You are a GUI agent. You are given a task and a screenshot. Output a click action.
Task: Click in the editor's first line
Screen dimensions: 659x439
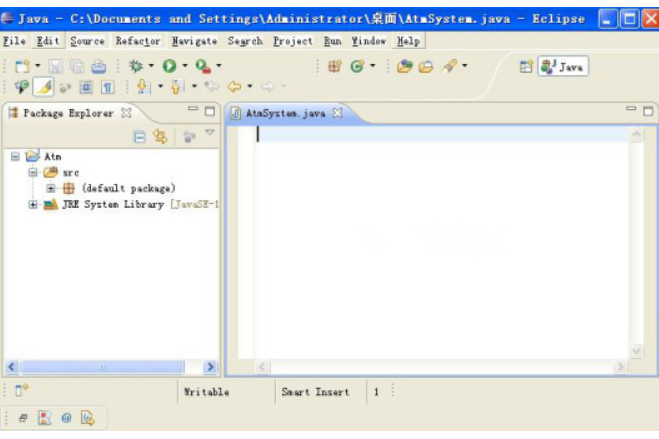(441, 134)
